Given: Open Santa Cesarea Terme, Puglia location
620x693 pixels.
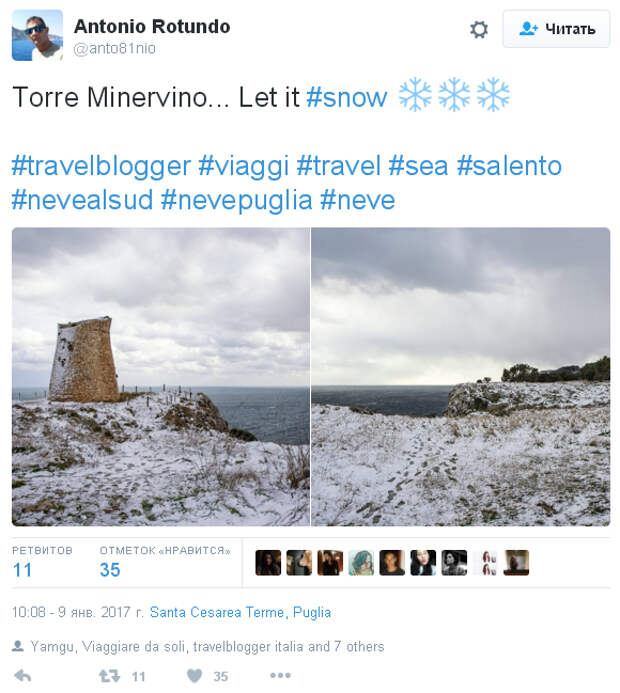Looking at the screenshot, I should point(240,613).
